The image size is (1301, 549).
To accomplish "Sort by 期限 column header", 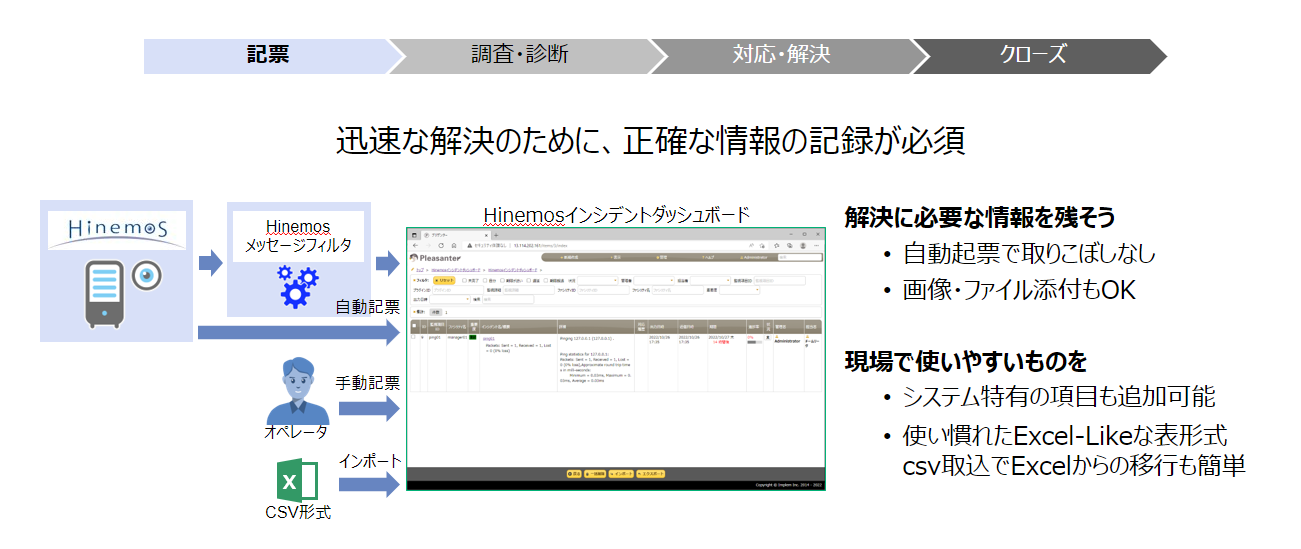I will tap(727, 326).
